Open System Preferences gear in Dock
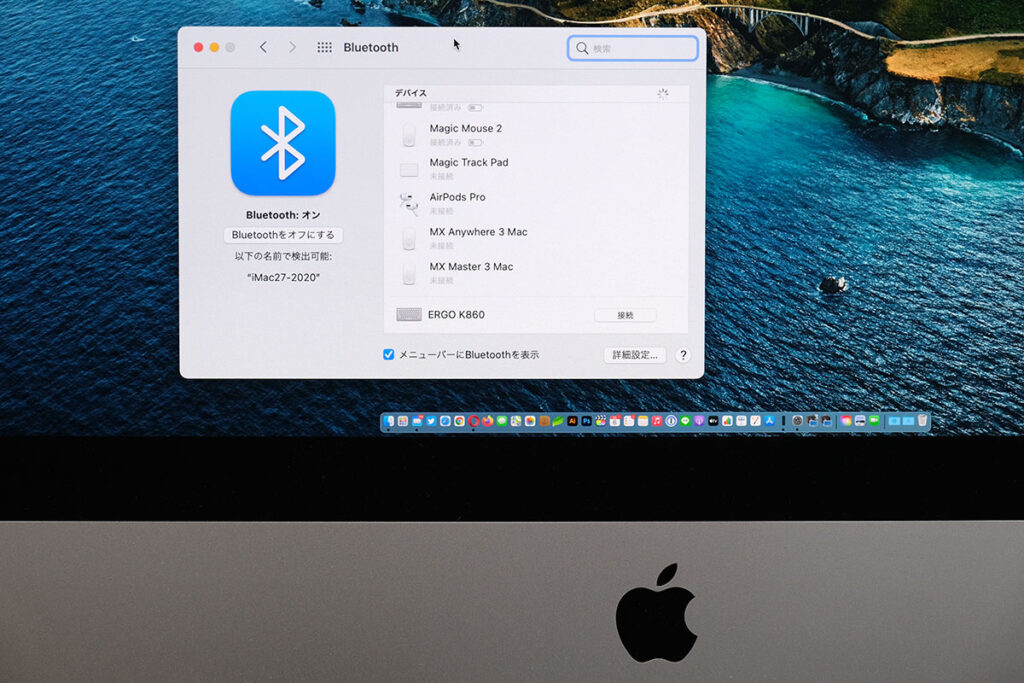 pos(797,421)
